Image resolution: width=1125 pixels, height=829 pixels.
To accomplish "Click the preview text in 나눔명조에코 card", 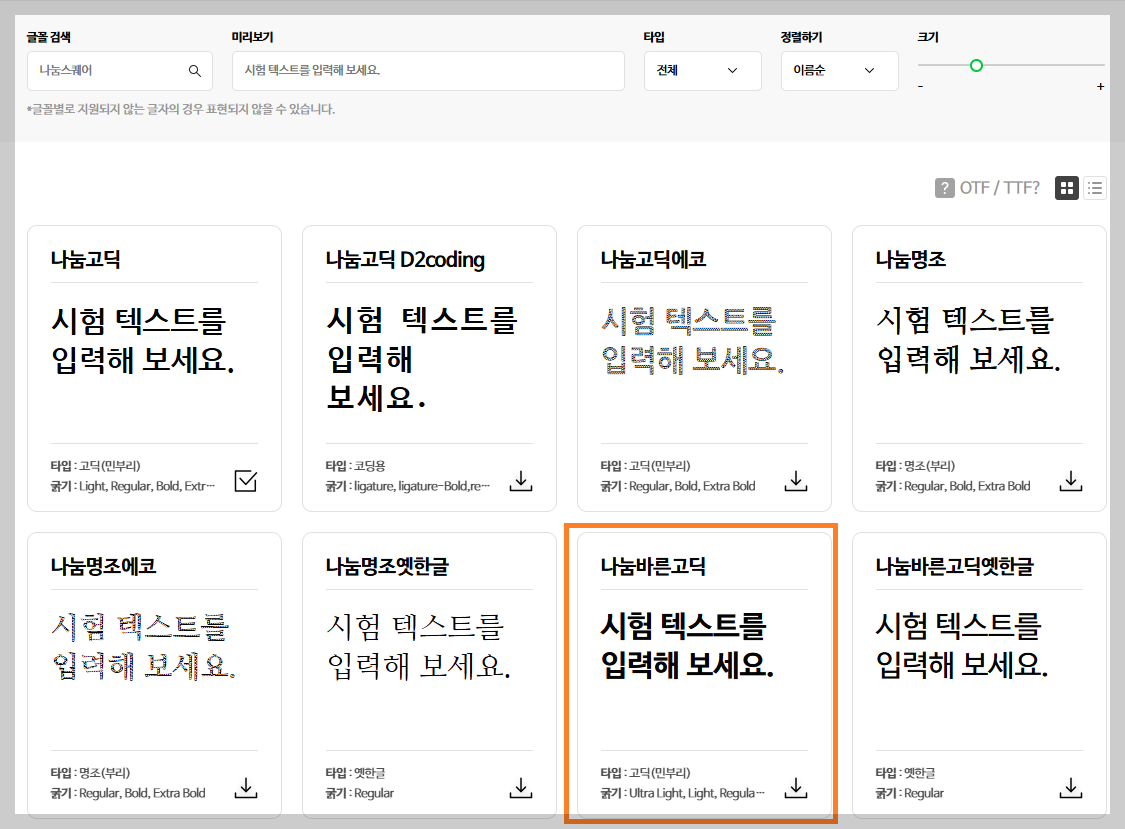I will coord(143,647).
